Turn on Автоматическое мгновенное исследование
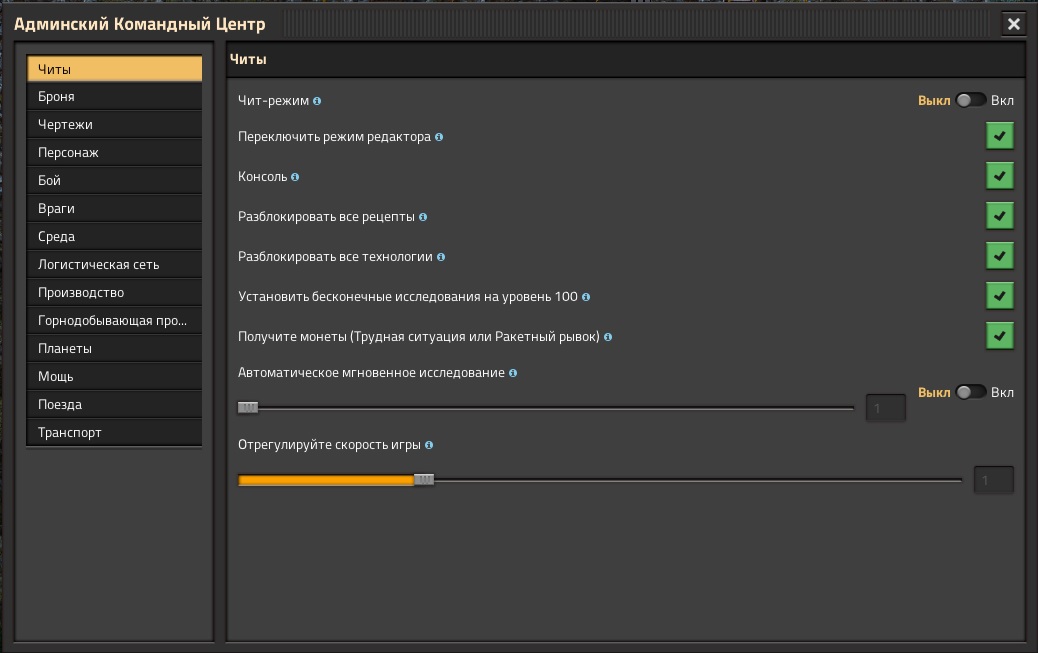This screenshot has height=653, width=1039. pos(970,392)
